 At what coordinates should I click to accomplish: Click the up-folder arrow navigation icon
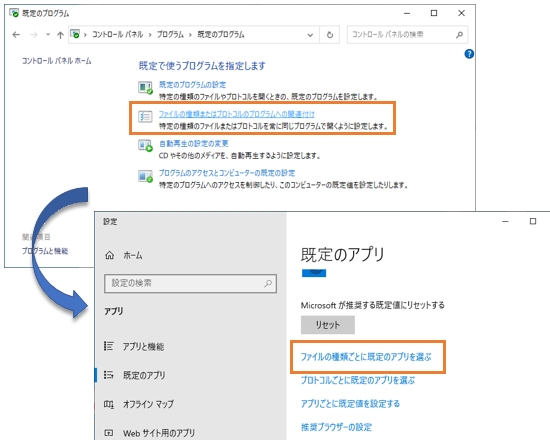(x=60, y=35)
